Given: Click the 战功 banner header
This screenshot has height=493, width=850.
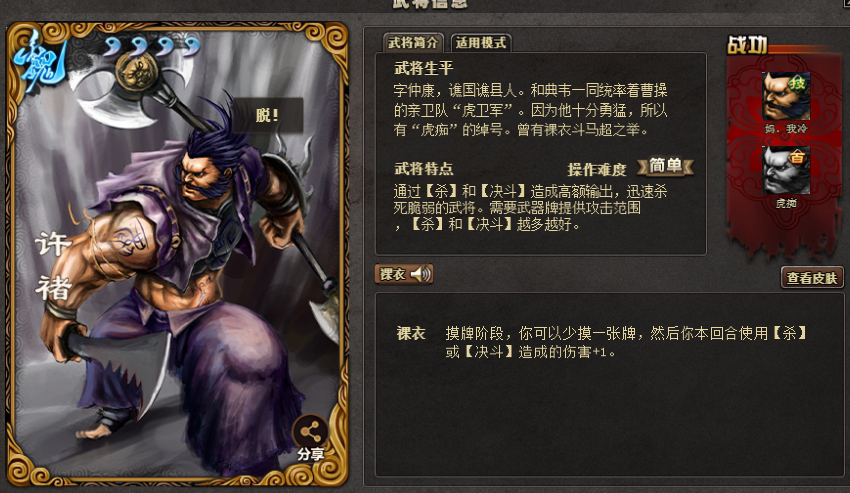Looking at the screenshot, I should pyautogui.click(x=747, y=46).
